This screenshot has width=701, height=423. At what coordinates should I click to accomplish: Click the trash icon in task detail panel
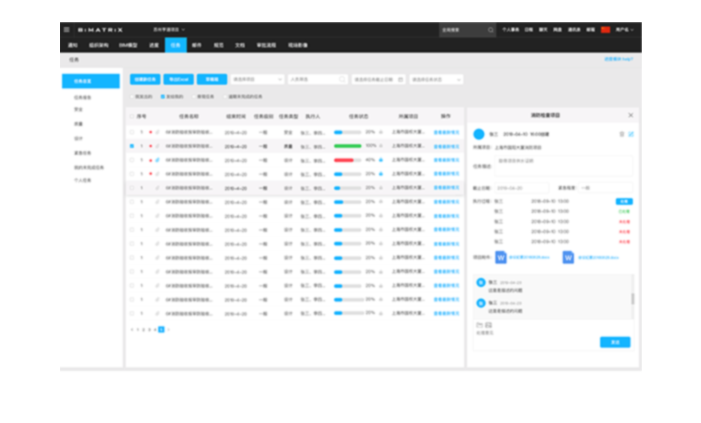pos(621,134)
